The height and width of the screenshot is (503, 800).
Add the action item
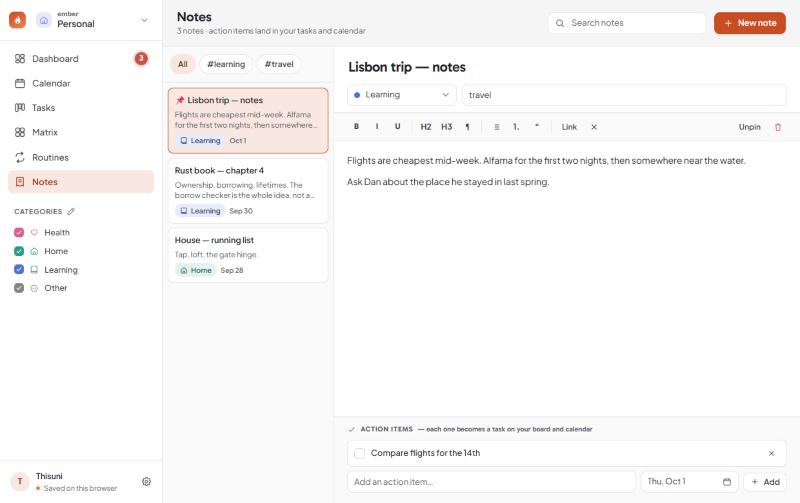pos(765,482)
